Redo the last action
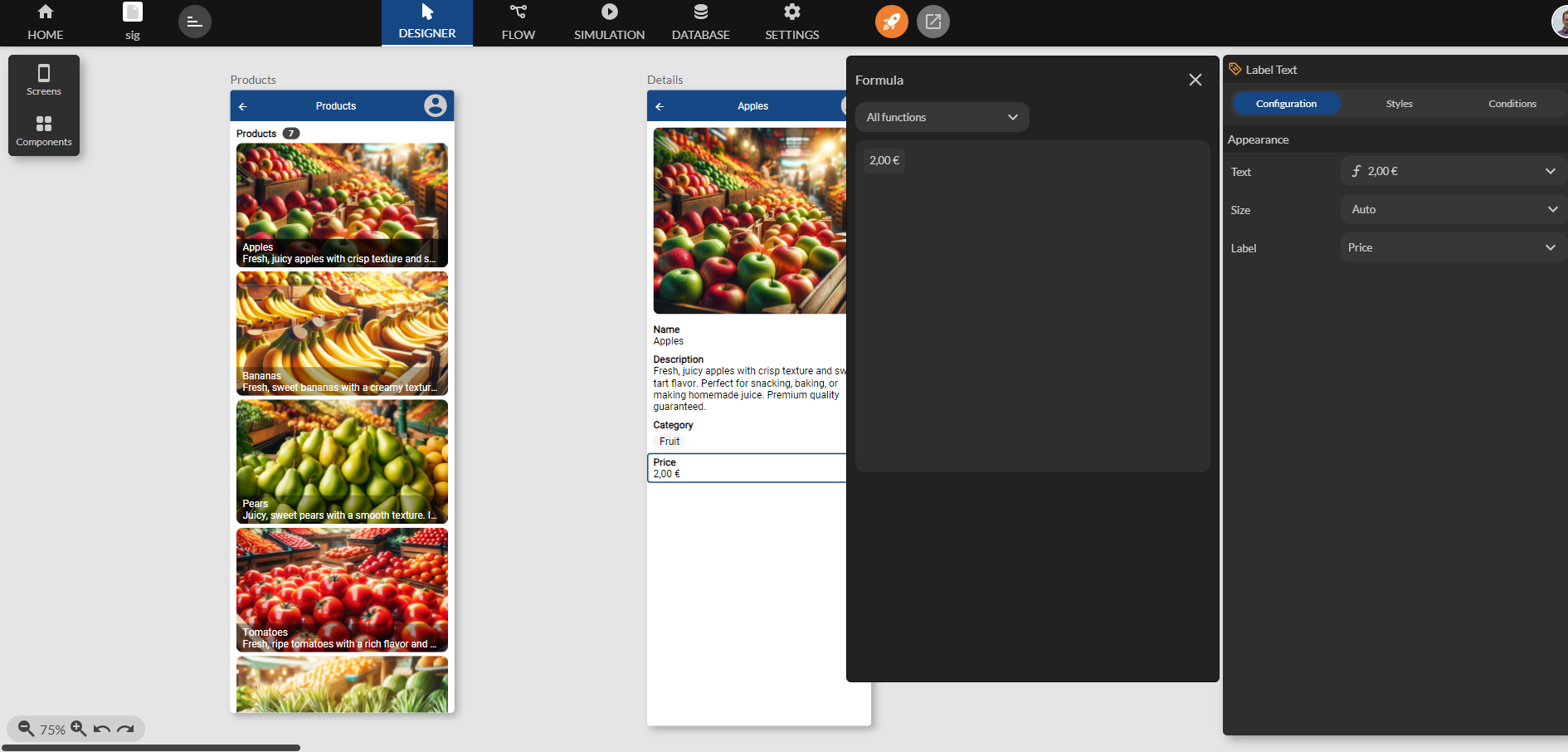Screen dimensions: 1568x752 (x=125, y=729)
